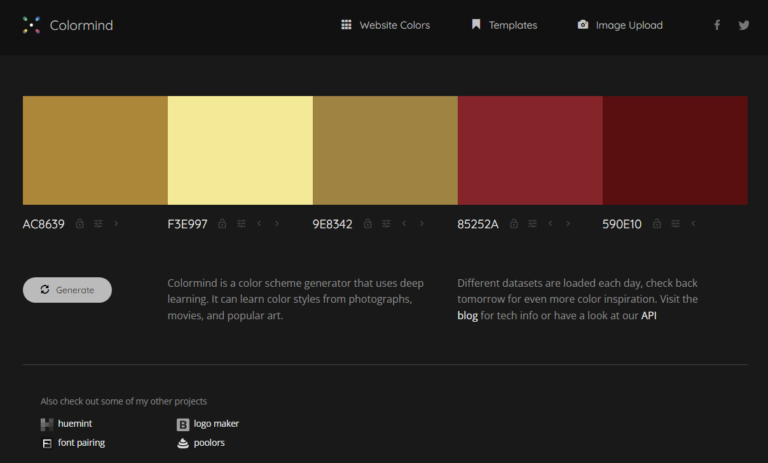Lock the 85252A color
This screenshot has height=463, width=768.
pyautogui.click(x=513, y=224)
